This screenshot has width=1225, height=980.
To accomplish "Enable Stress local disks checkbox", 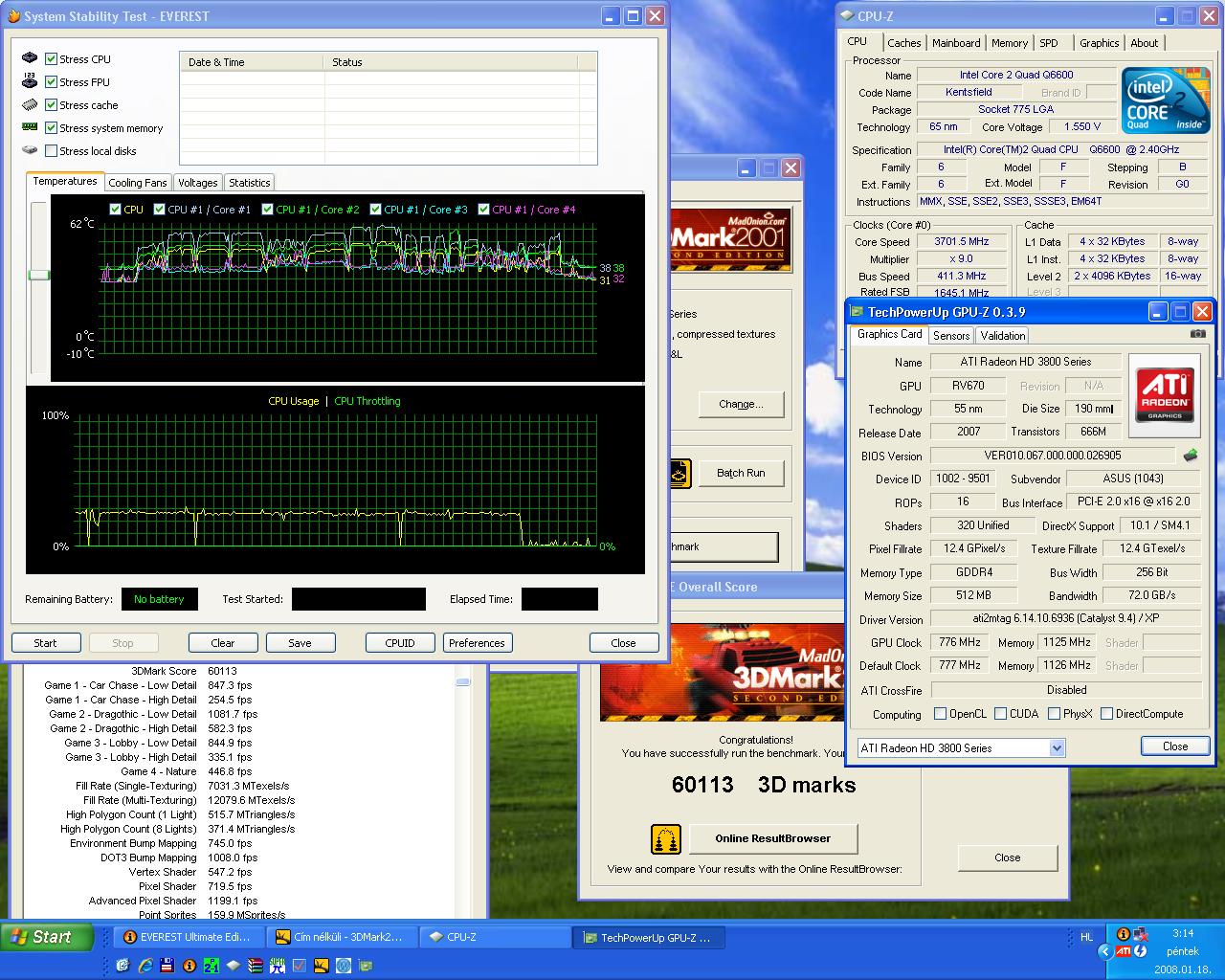I will click(52, 151).
